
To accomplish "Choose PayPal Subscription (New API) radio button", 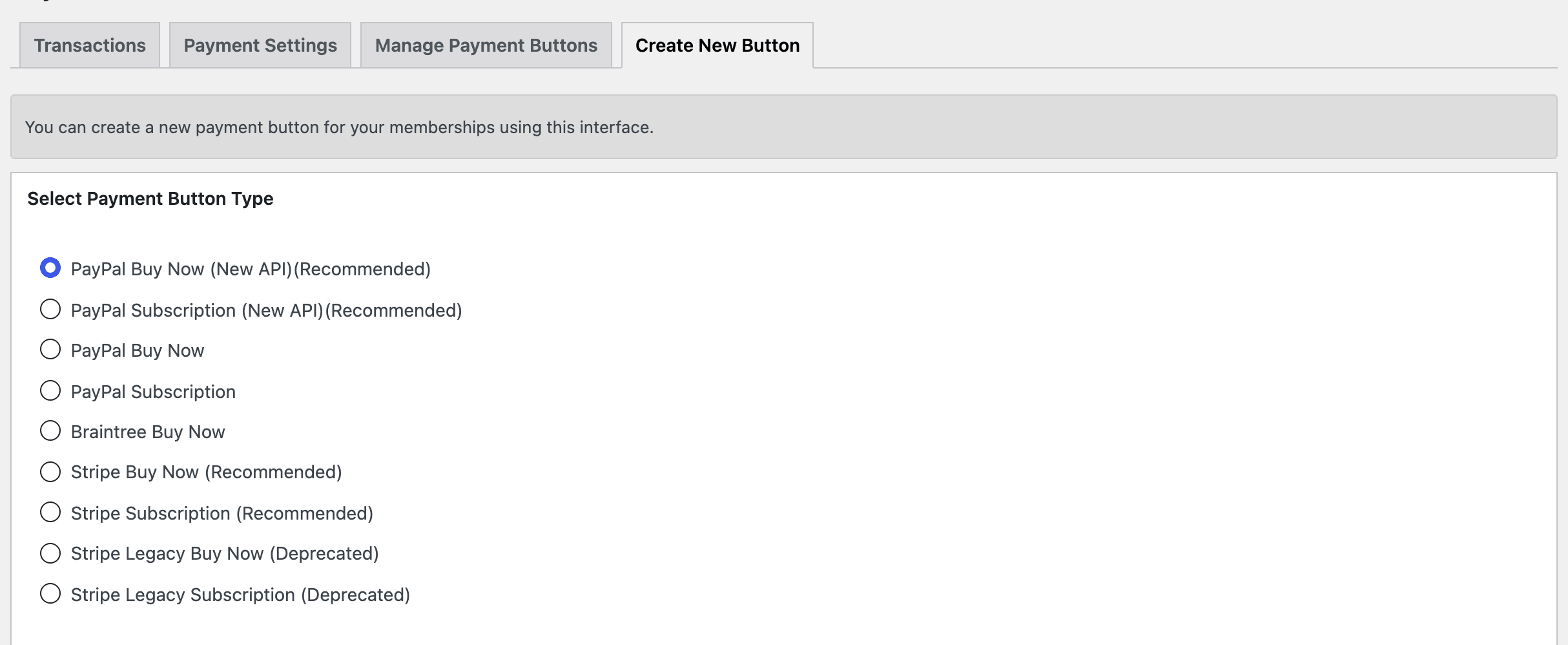I will (x=50, y=310).
